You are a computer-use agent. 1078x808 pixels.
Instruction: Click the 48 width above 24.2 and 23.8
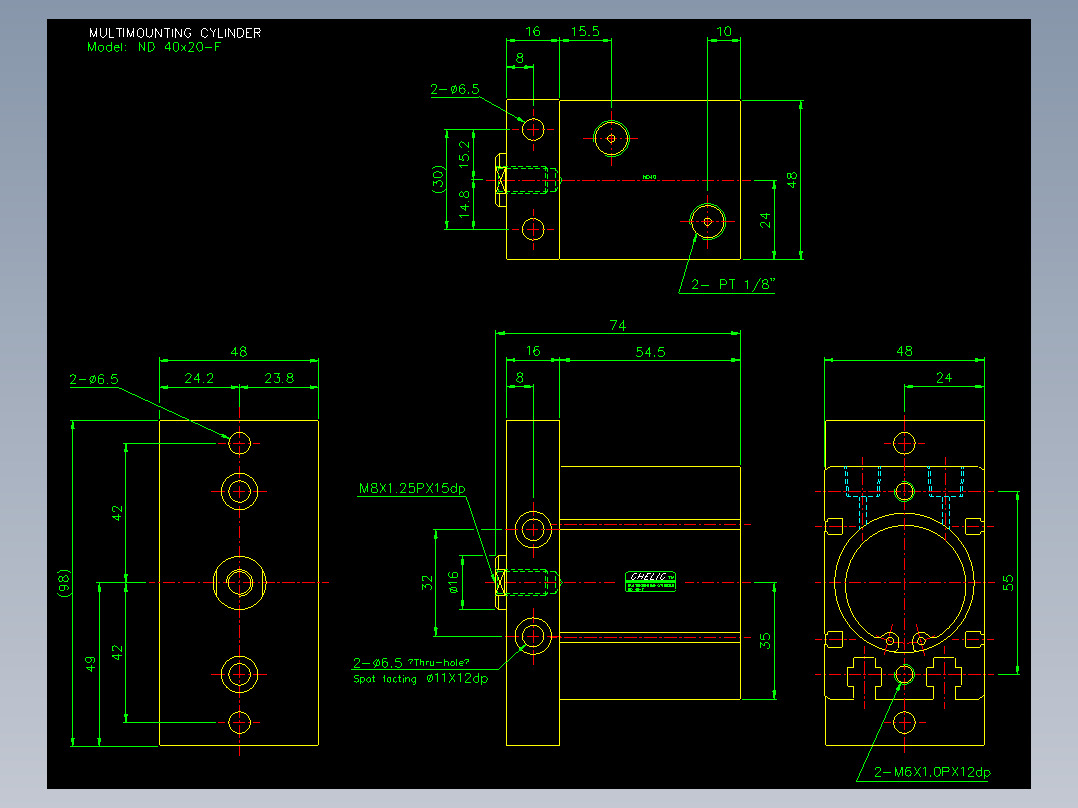pos(239,352)
